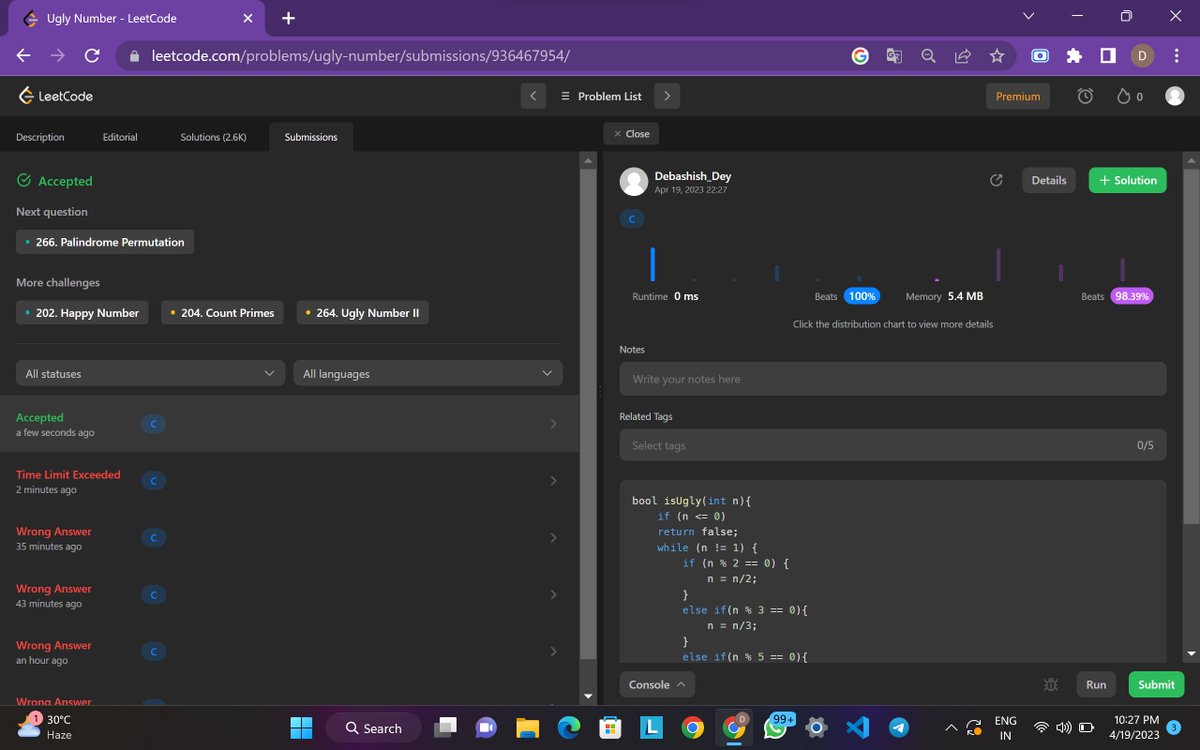This screenshot has height=750, width=1200.
Task: Click the taskbar Search box
Action: [x=372, y=728]
